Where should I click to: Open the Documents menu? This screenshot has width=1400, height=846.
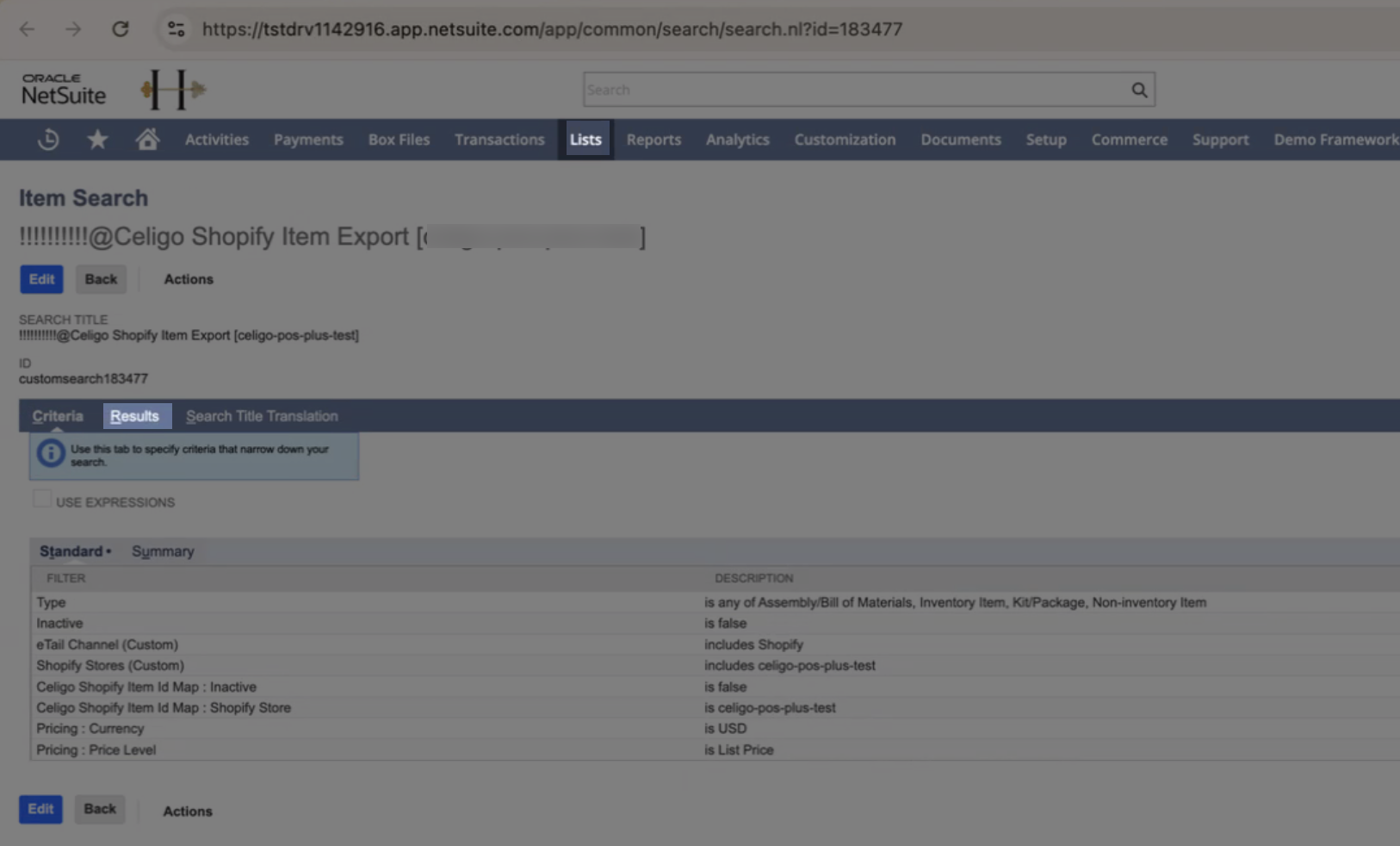961,140
